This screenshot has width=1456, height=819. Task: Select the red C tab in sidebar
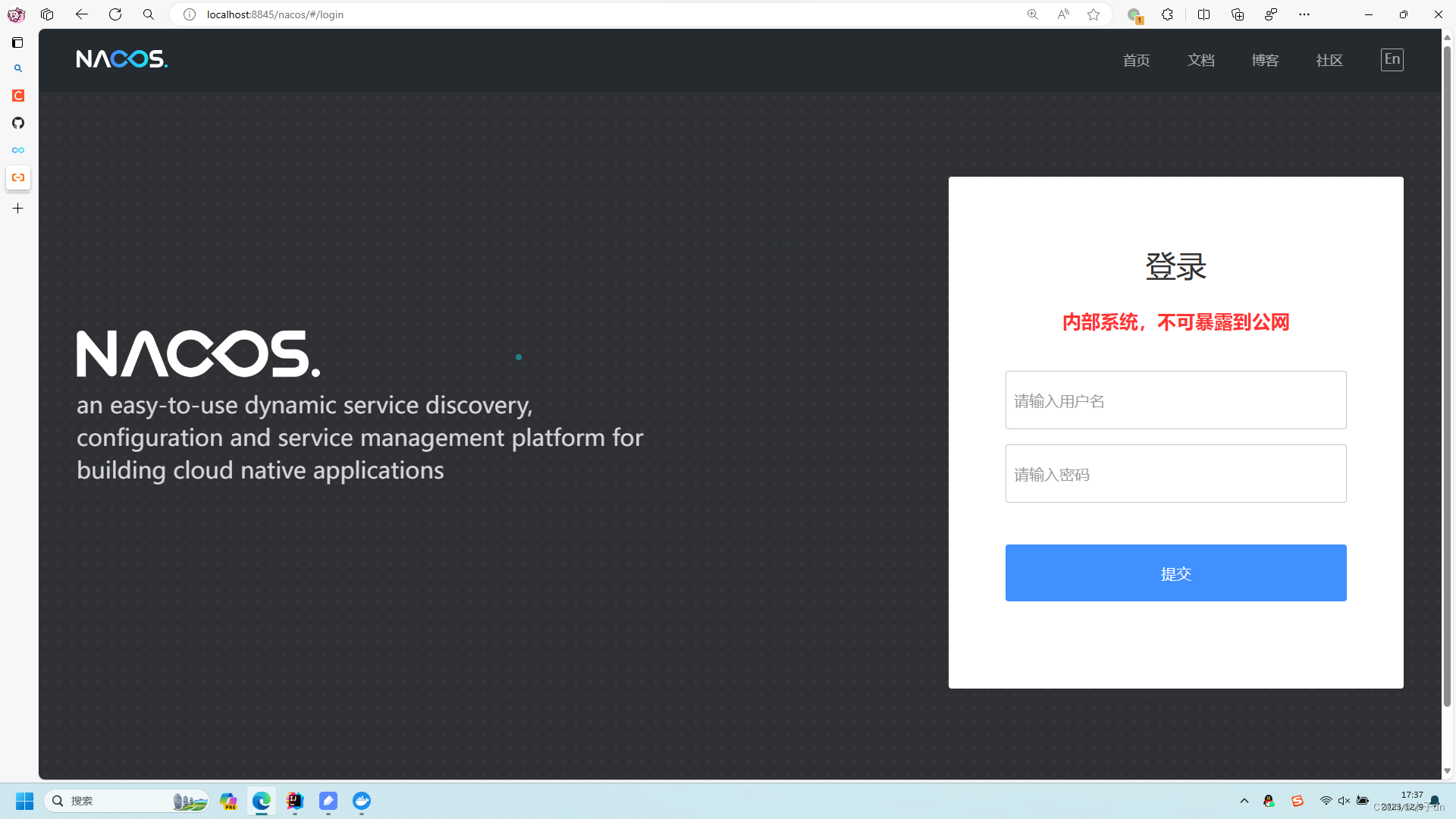click(x=18, y=96)
